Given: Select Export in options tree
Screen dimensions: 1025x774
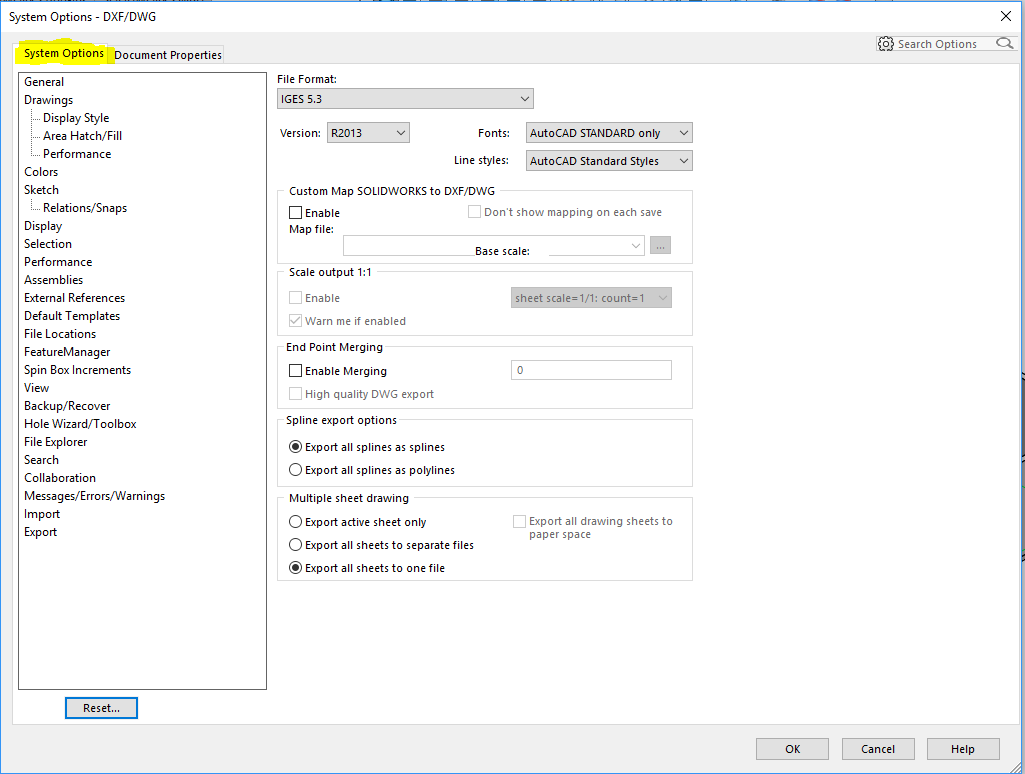Looking at the screenshot, I should click(41, 532).
